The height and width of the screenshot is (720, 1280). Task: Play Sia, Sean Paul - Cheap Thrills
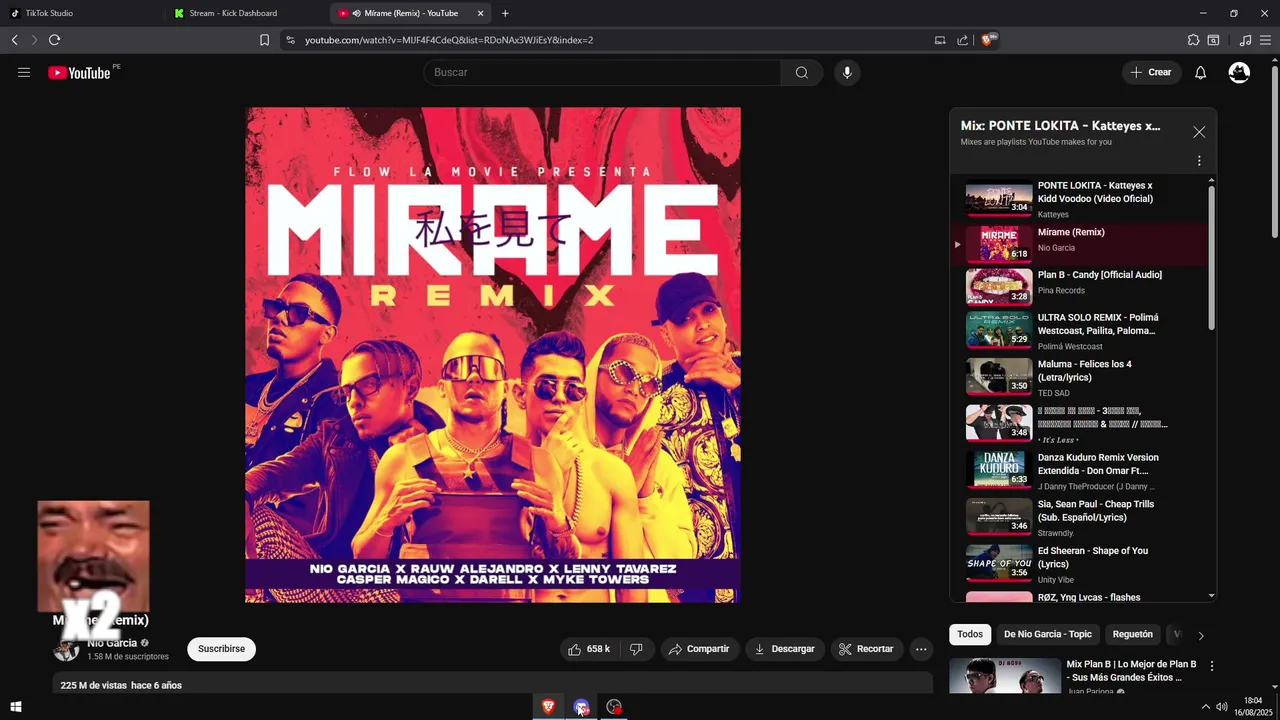point(1080,517)
